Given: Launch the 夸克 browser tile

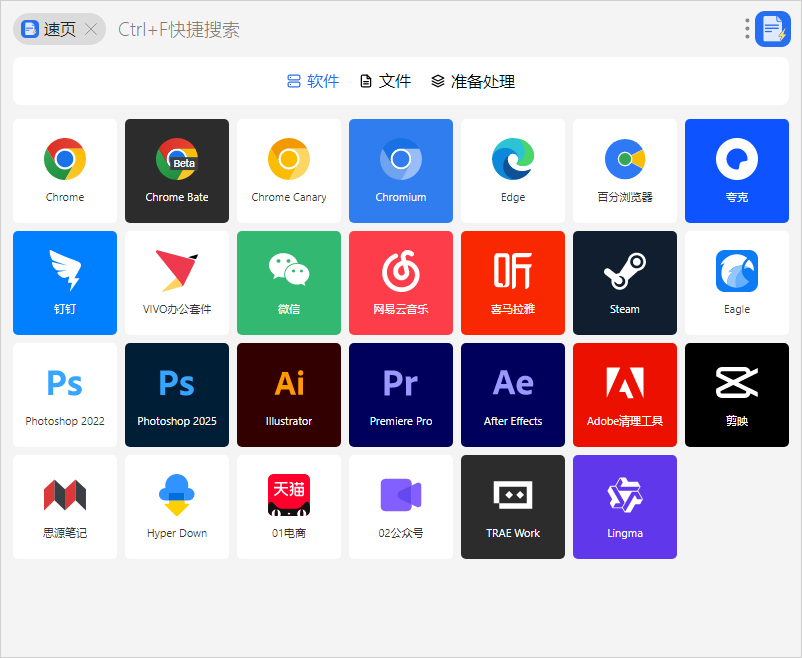Looking at the screenshot, I should 737,171.
